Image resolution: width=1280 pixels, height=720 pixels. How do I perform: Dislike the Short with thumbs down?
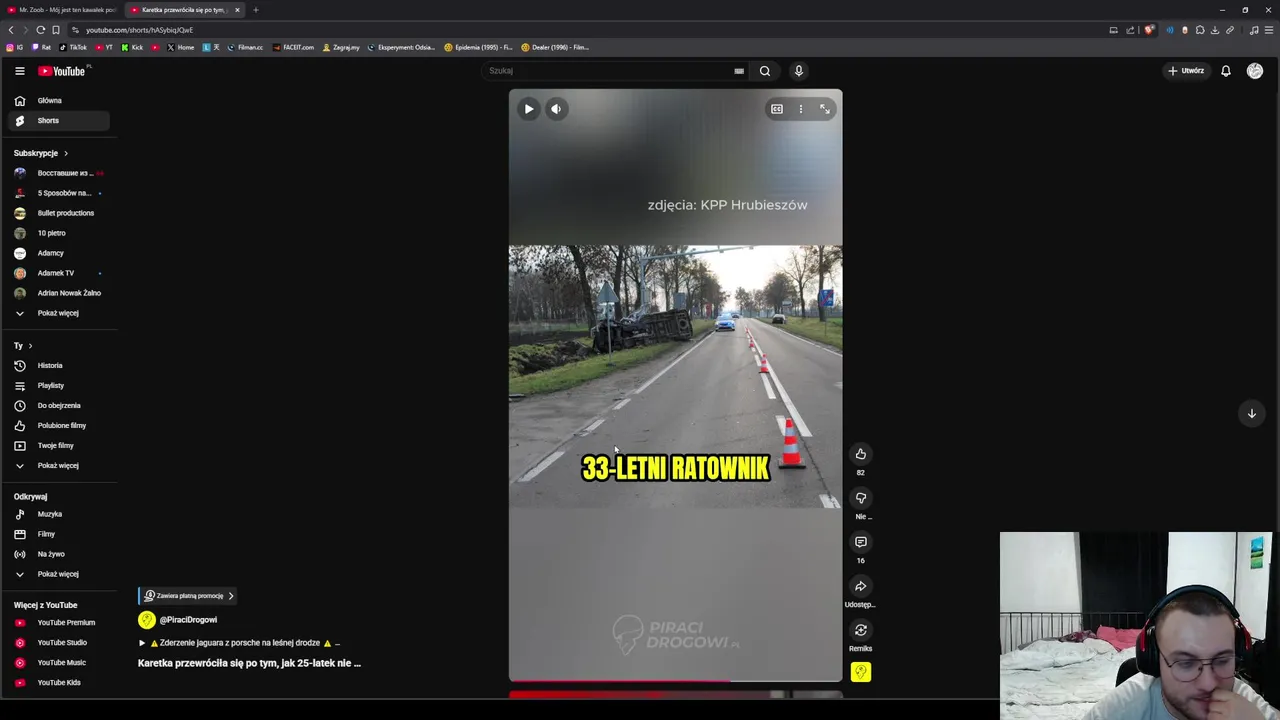[860, 498]
